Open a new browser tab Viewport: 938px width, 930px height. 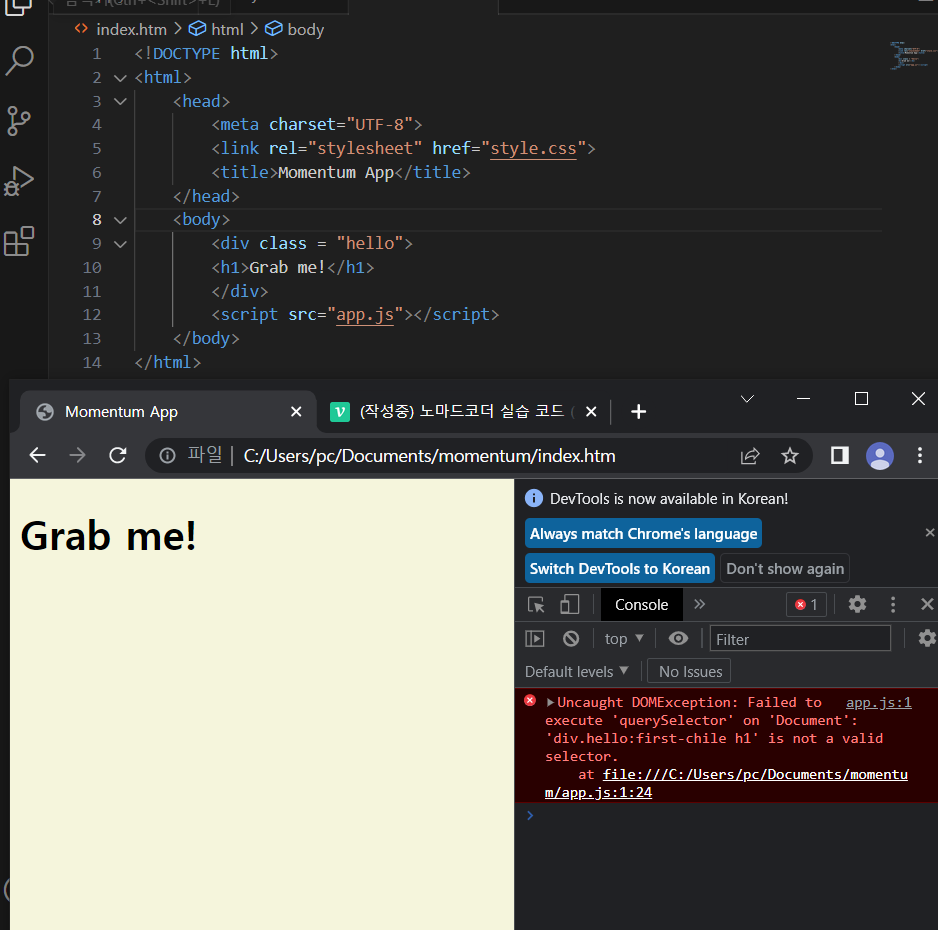[x=638, y=411]
